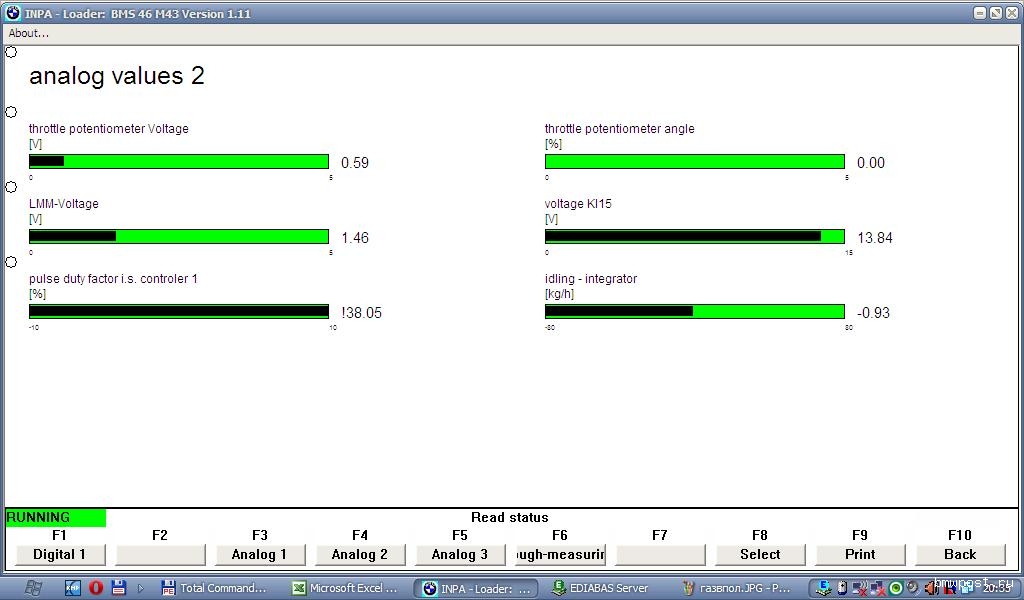Open Total Commander from the taskbar

216,588
